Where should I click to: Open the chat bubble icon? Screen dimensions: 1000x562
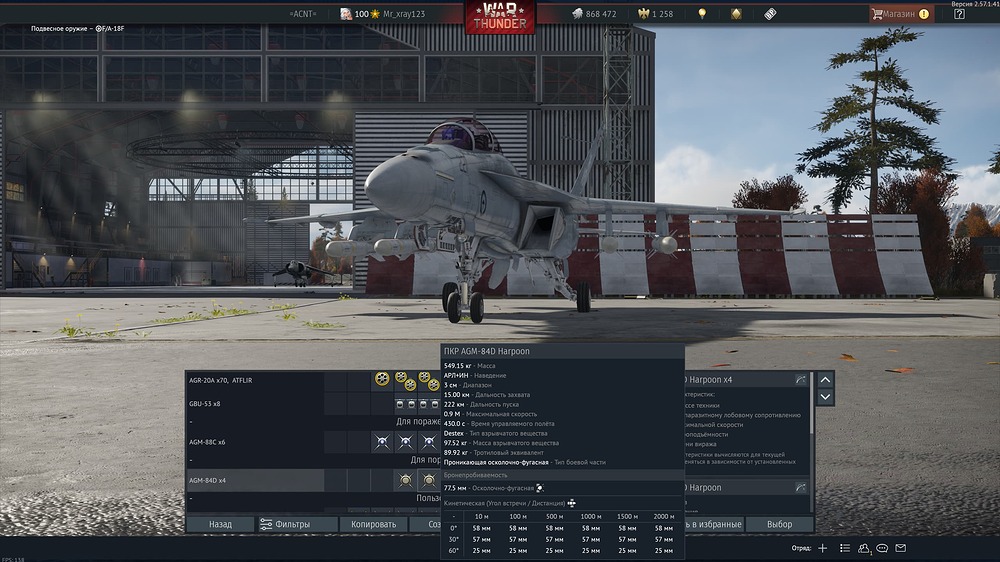[x=882, y=548]
